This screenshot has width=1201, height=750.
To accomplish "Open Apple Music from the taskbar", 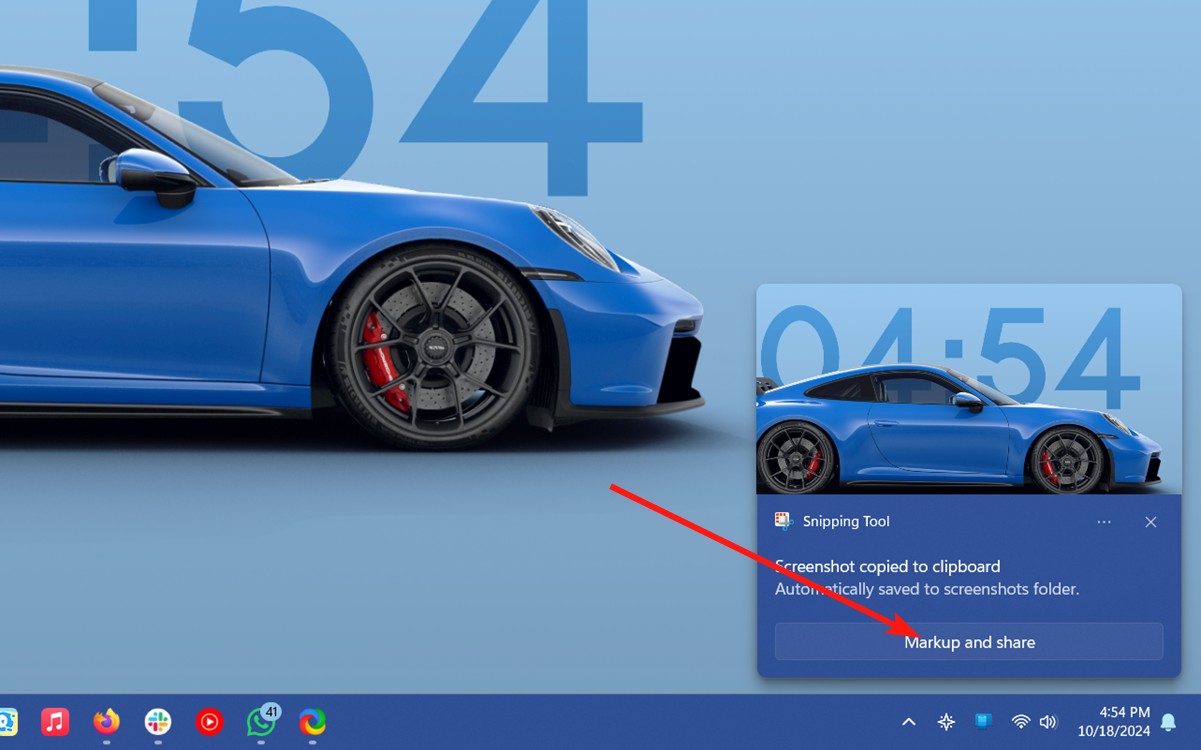I will [x=53, y=722].
